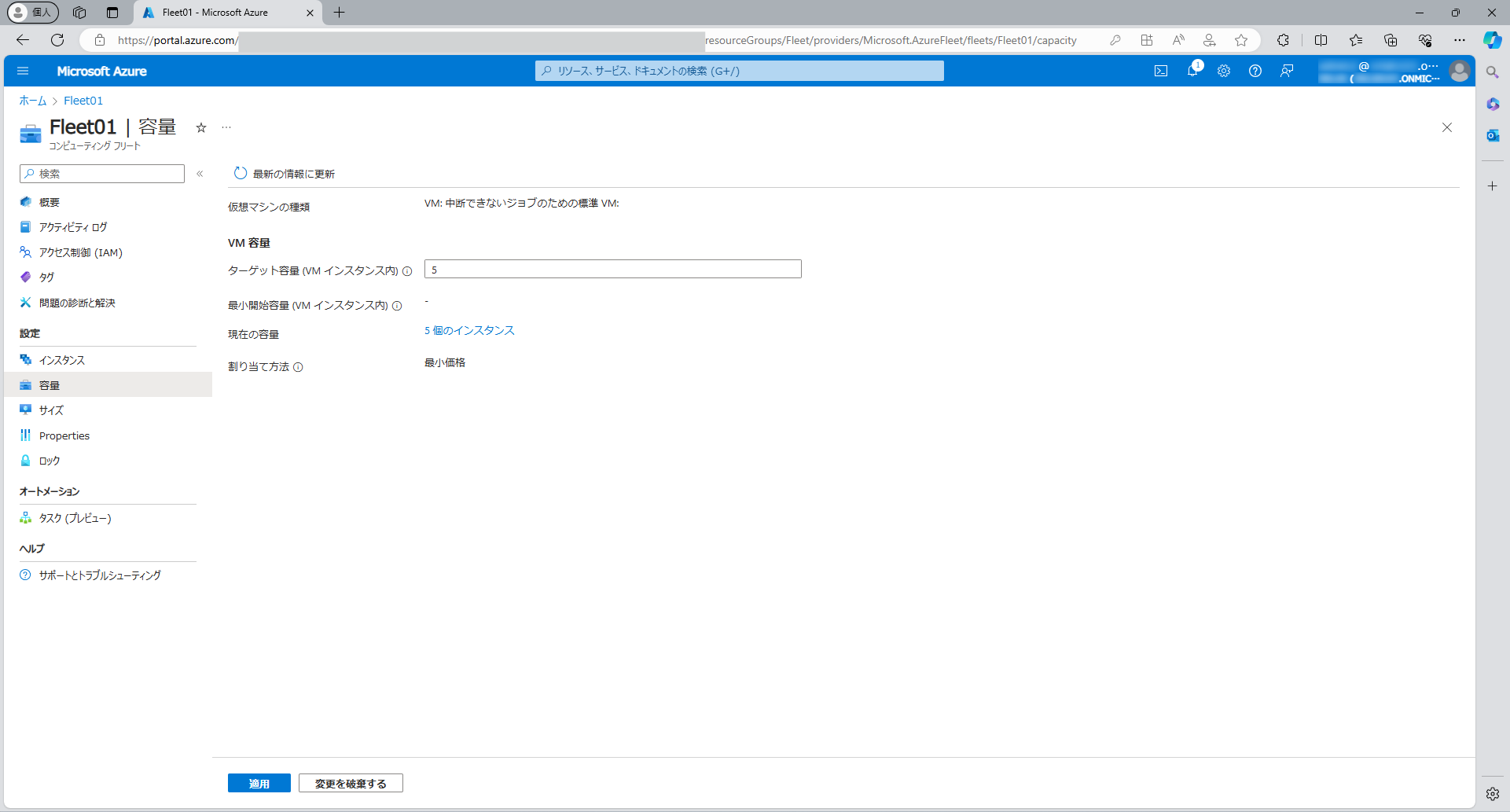Open the 個人 profile button

32,13
